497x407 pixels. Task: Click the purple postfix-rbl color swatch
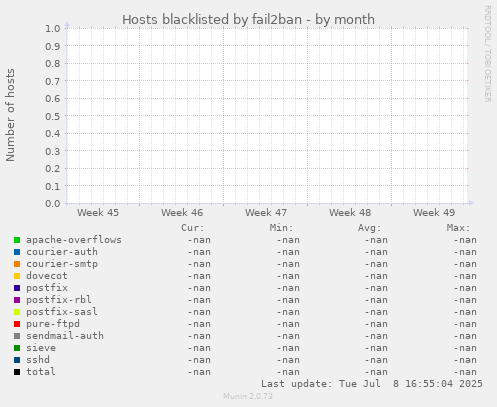pos(17,300)
